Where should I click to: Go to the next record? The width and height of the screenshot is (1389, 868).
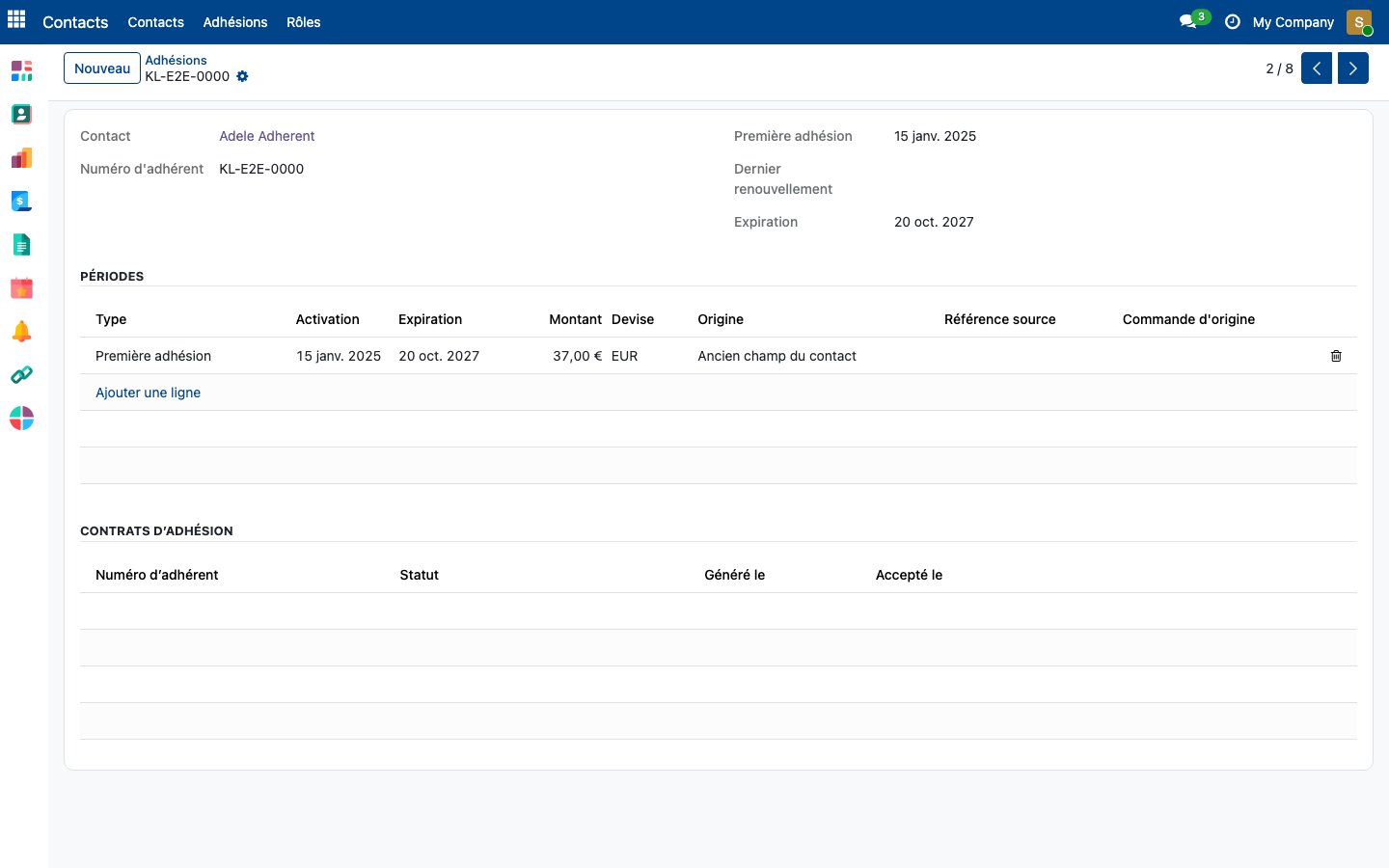(1353, 68)
